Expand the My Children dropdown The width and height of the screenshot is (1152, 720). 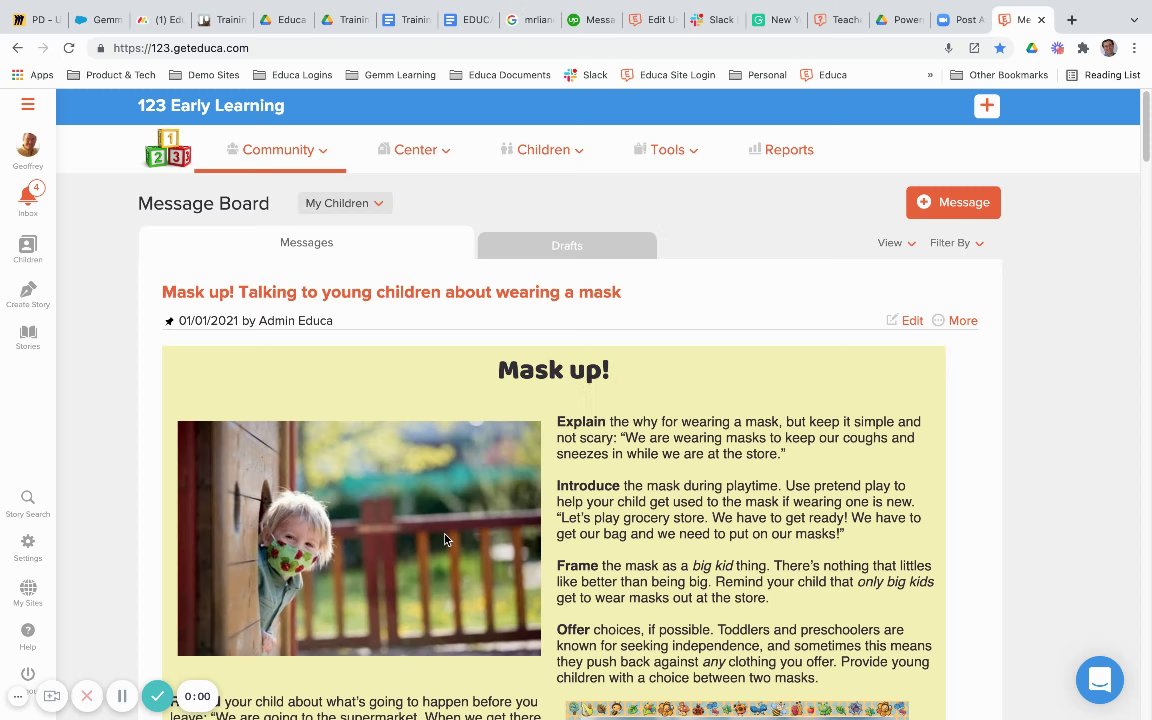pyautogui.click(x=345, y=203)
